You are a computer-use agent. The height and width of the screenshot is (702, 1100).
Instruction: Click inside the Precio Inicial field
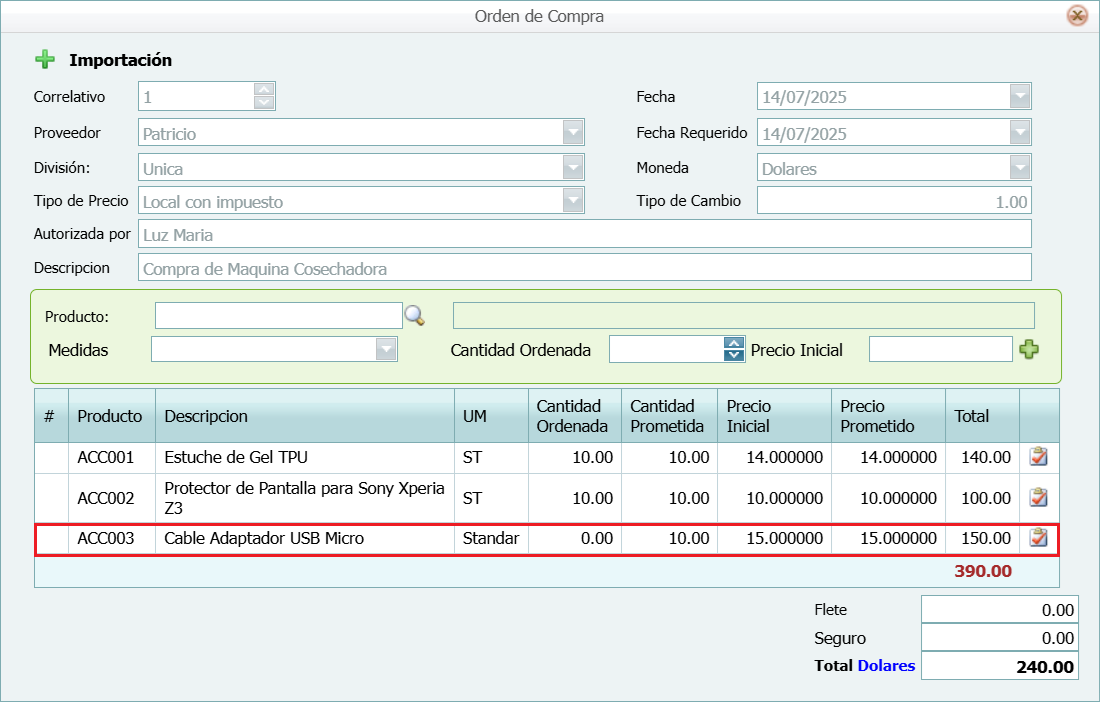click(x=940, y=348)
